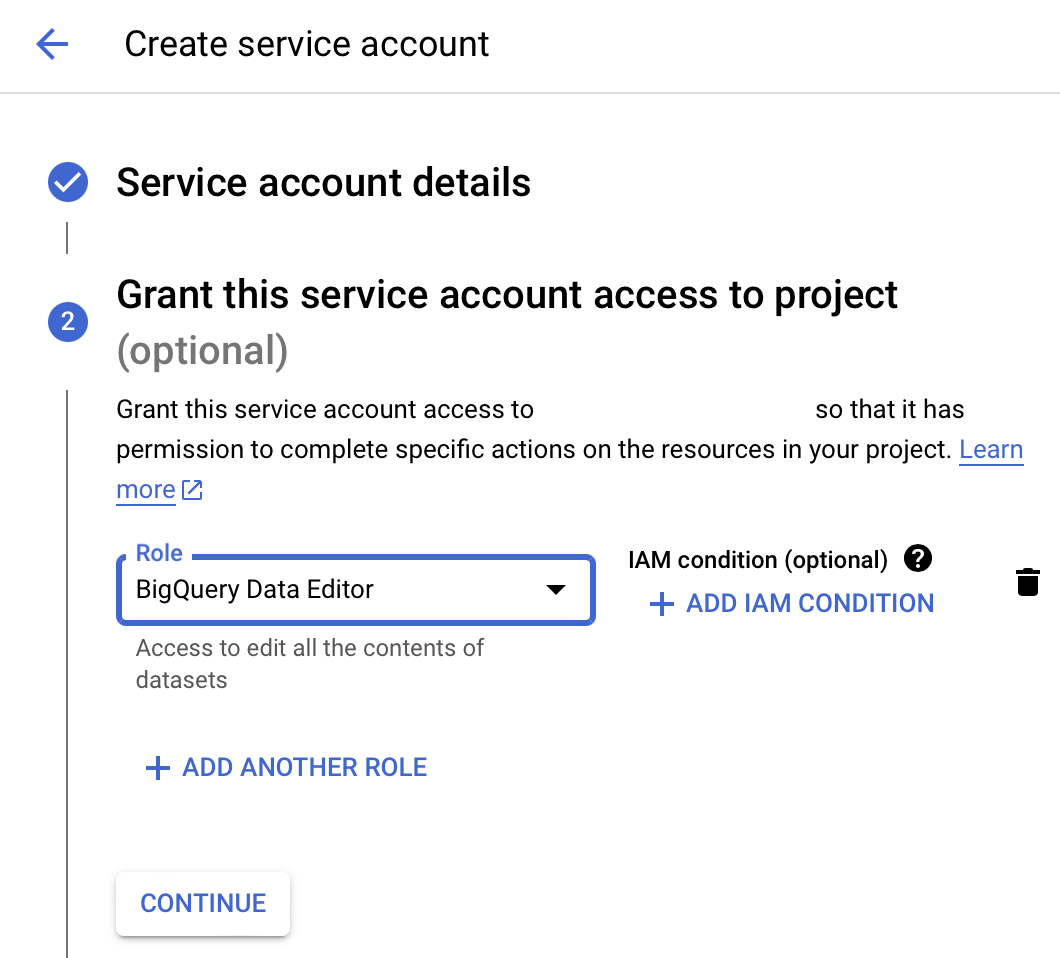Screen dimensions: 1060x958
Task: Click the Create service account page title
Action: [x=306, y=44]
